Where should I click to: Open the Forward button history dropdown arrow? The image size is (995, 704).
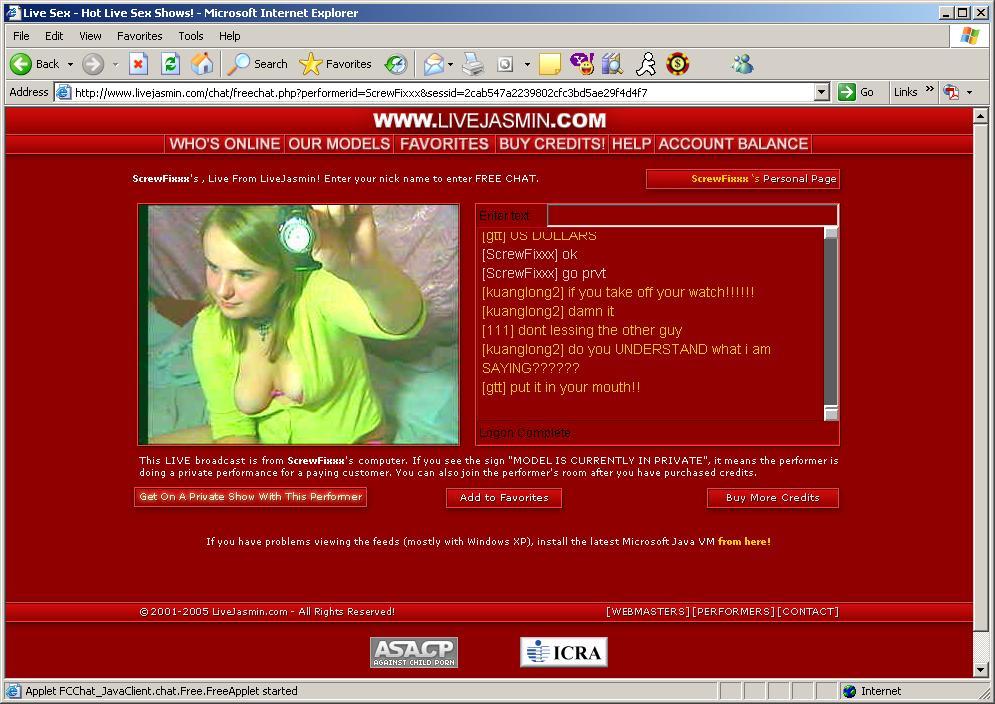click(x=115, y=65)
